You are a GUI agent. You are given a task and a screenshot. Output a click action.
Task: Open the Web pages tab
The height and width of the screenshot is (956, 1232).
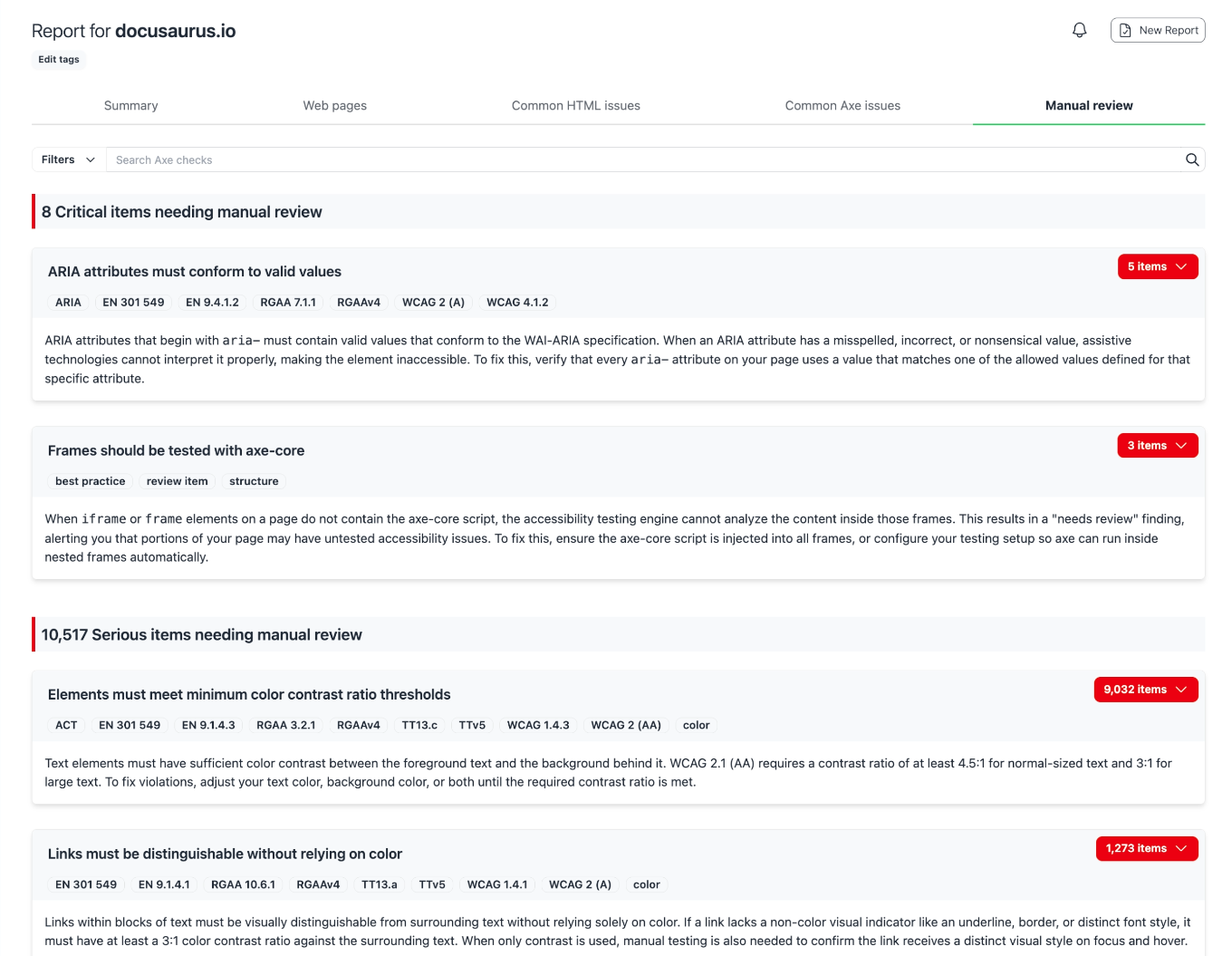click(335, 106)
